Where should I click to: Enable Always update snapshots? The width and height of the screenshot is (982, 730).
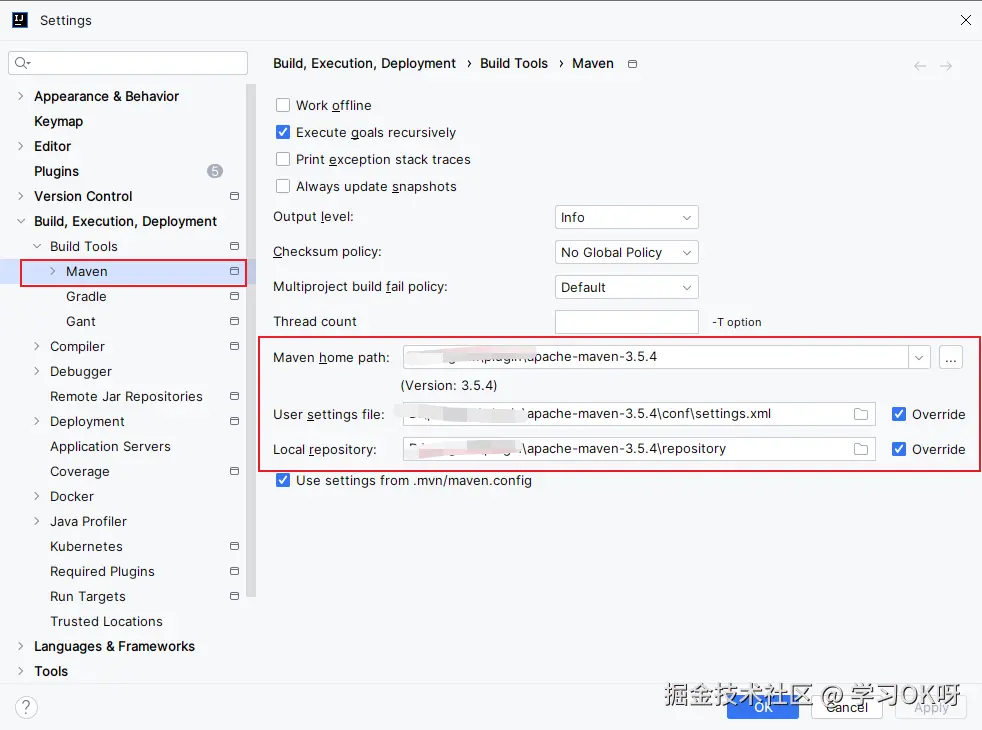(x=283, y=186)
